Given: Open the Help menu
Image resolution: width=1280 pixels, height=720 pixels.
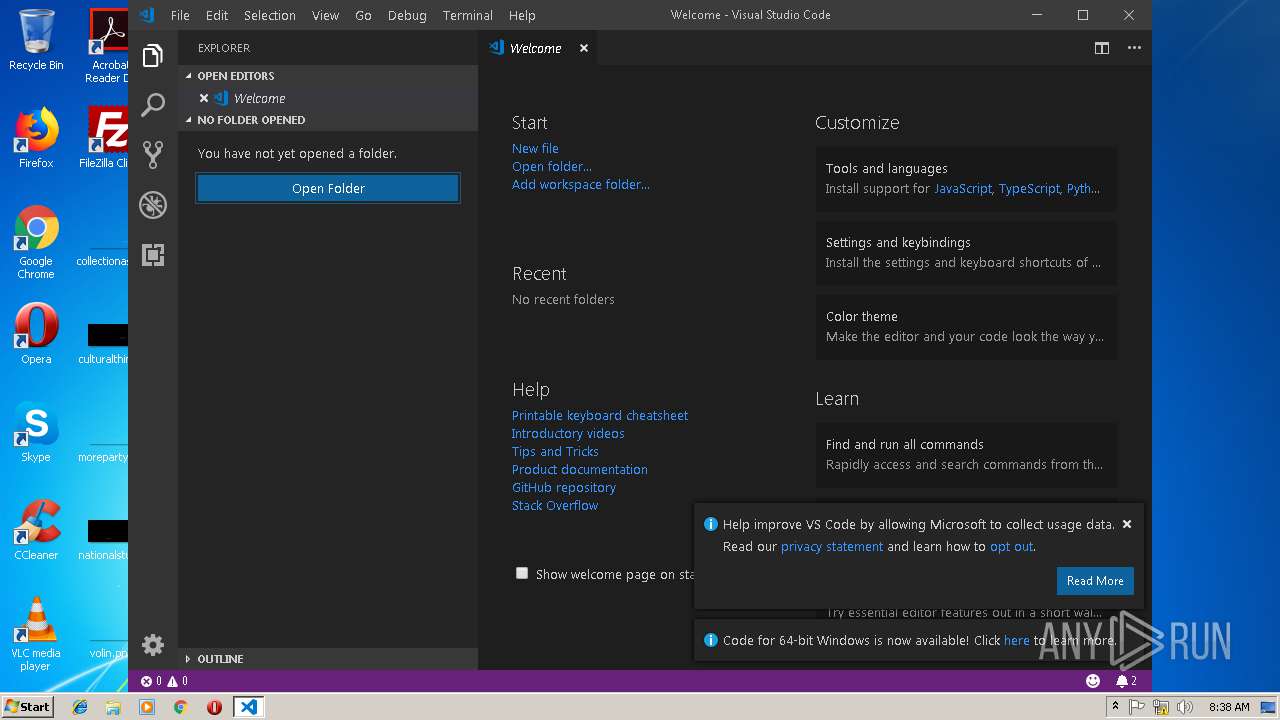Looking at the screenshot, I should pyautogui.click(x=522, y=15).
